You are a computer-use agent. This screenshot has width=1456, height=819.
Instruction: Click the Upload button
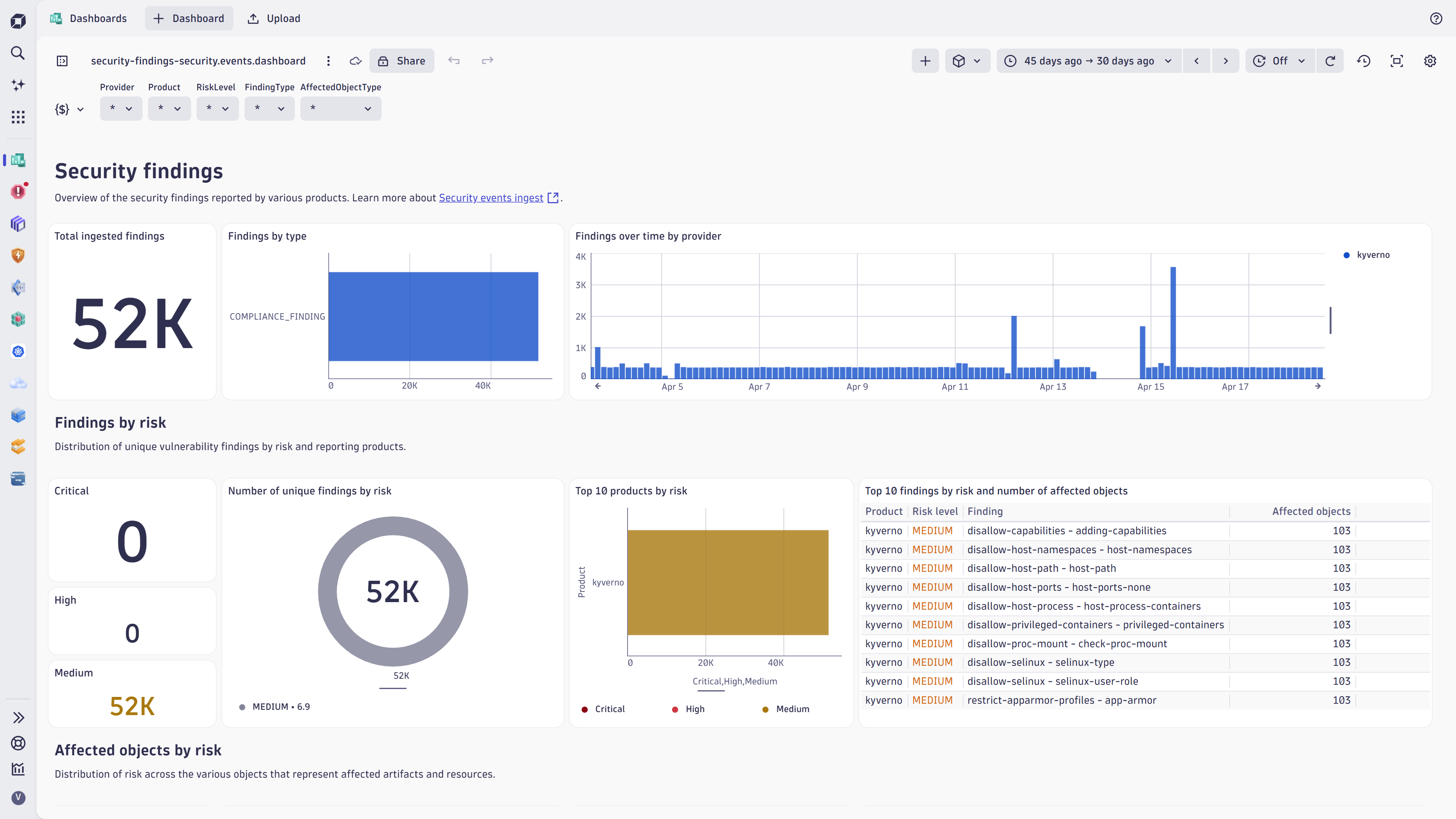[273, 19]
